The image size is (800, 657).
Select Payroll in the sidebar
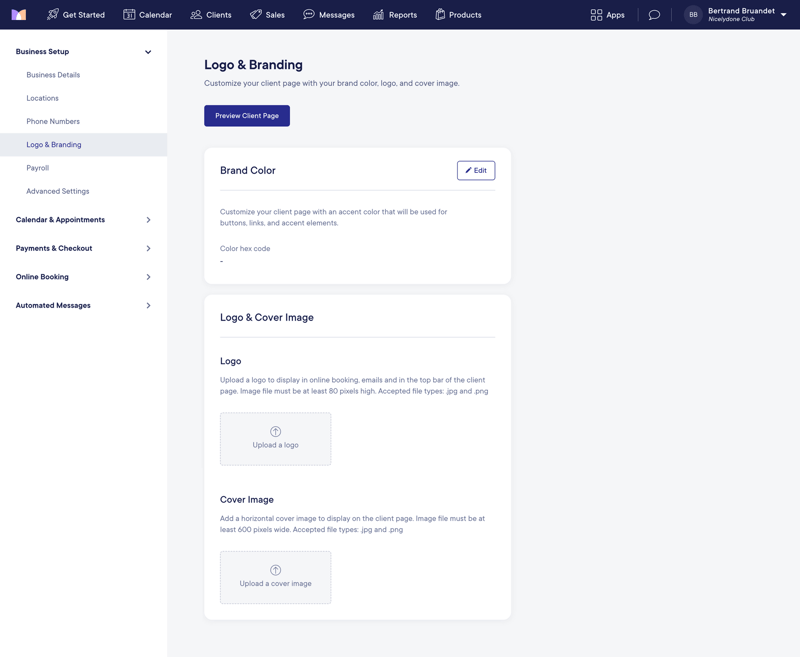pyautogui.click(x=37, y=168)
